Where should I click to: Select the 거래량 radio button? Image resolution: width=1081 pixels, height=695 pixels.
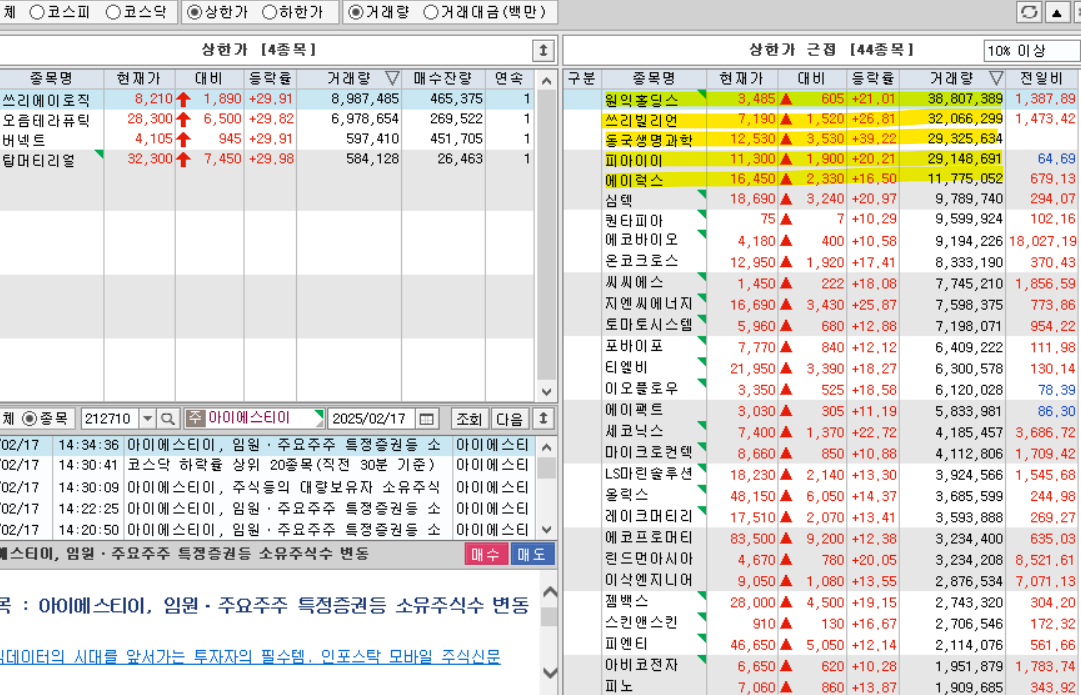356,12
